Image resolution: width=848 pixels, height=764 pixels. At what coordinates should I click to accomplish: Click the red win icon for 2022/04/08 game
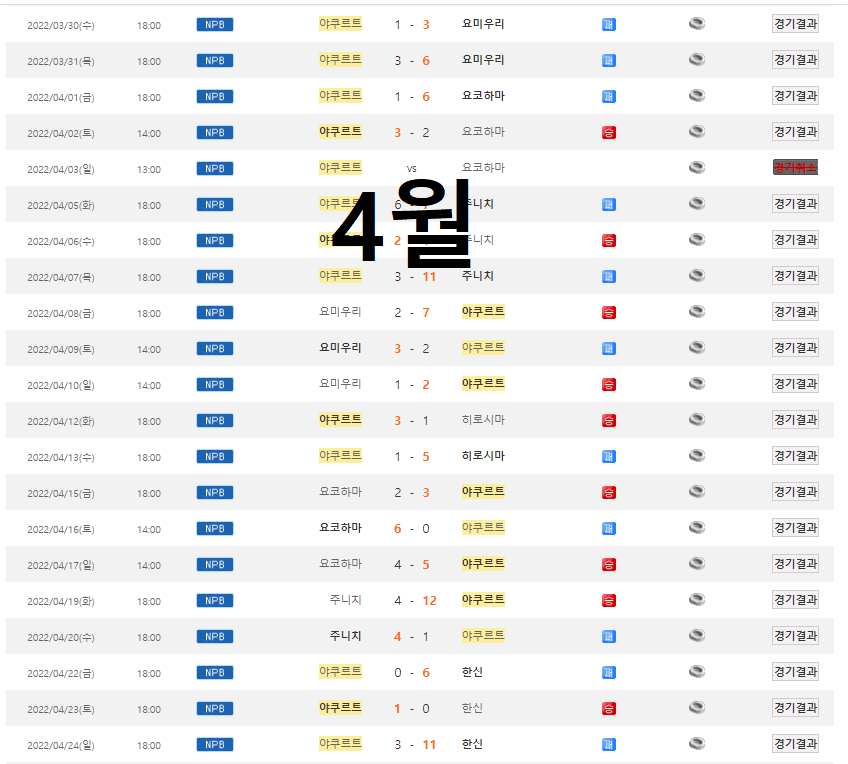pyautogui.click(x=609, y=312)
